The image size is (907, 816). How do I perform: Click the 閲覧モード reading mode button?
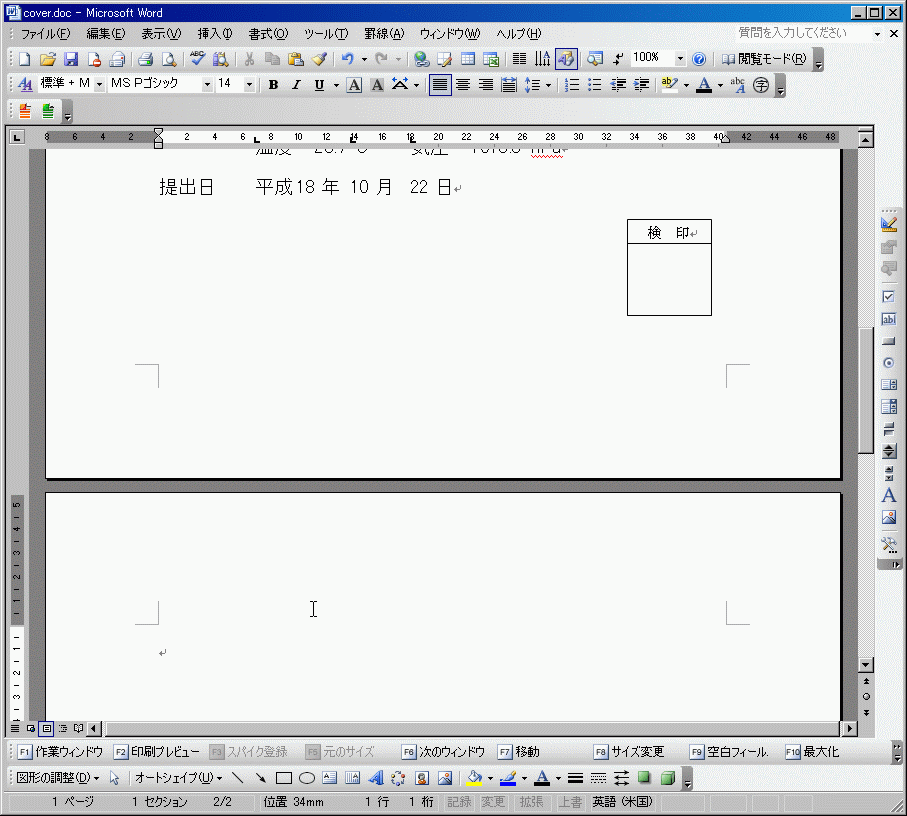(764, 59)
